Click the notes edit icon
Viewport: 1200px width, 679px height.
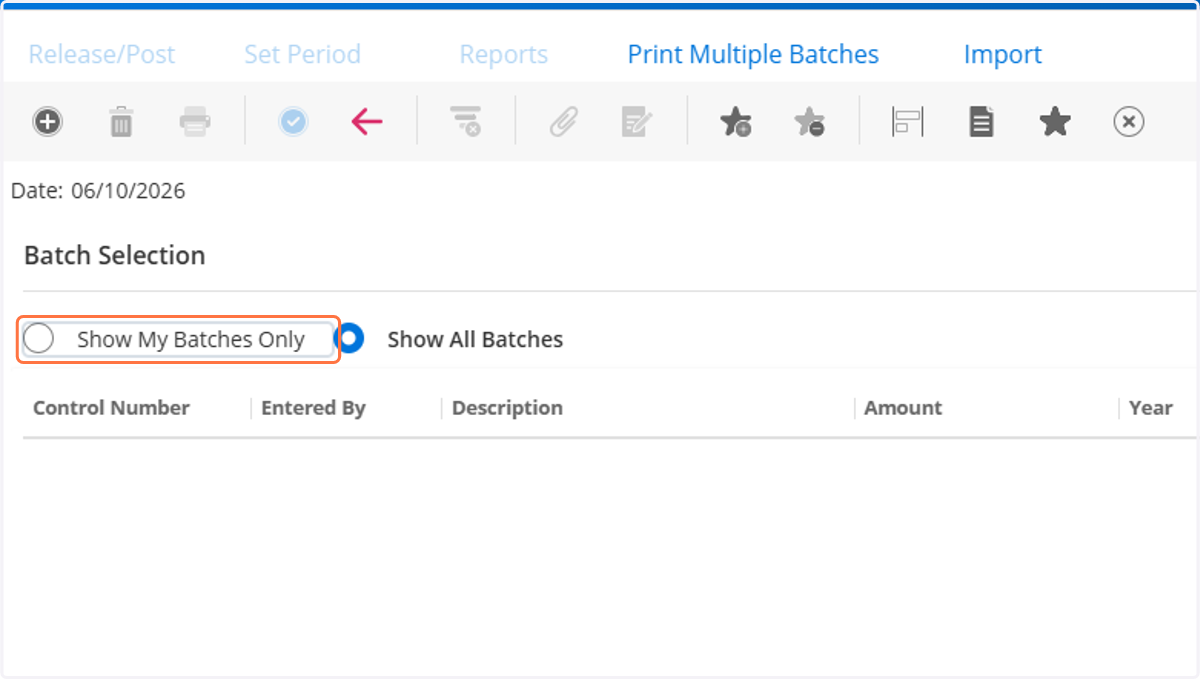tap(637, 122)
